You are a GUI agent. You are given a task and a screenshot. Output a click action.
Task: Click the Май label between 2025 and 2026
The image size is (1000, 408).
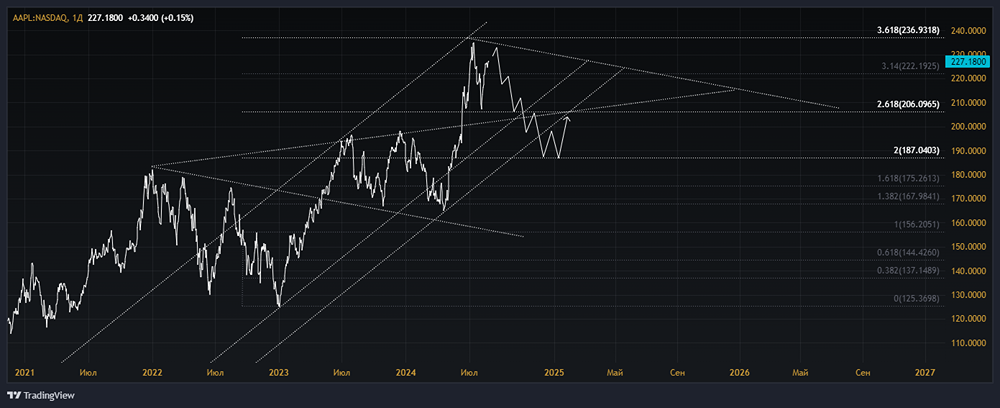coord(615,372)
